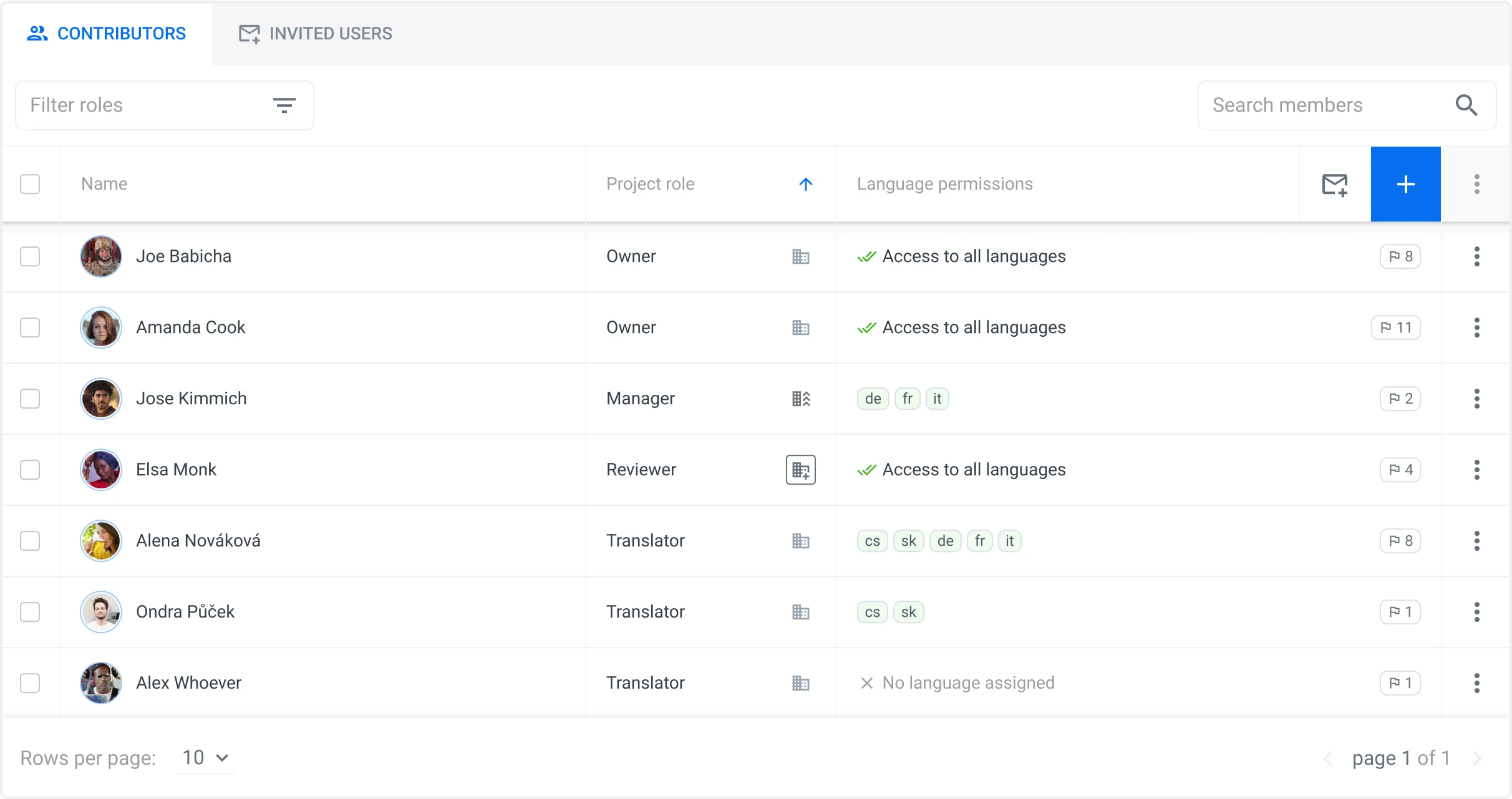Focus the Search members input field
Screen dimensions: 1512x799
(1322, 105)
